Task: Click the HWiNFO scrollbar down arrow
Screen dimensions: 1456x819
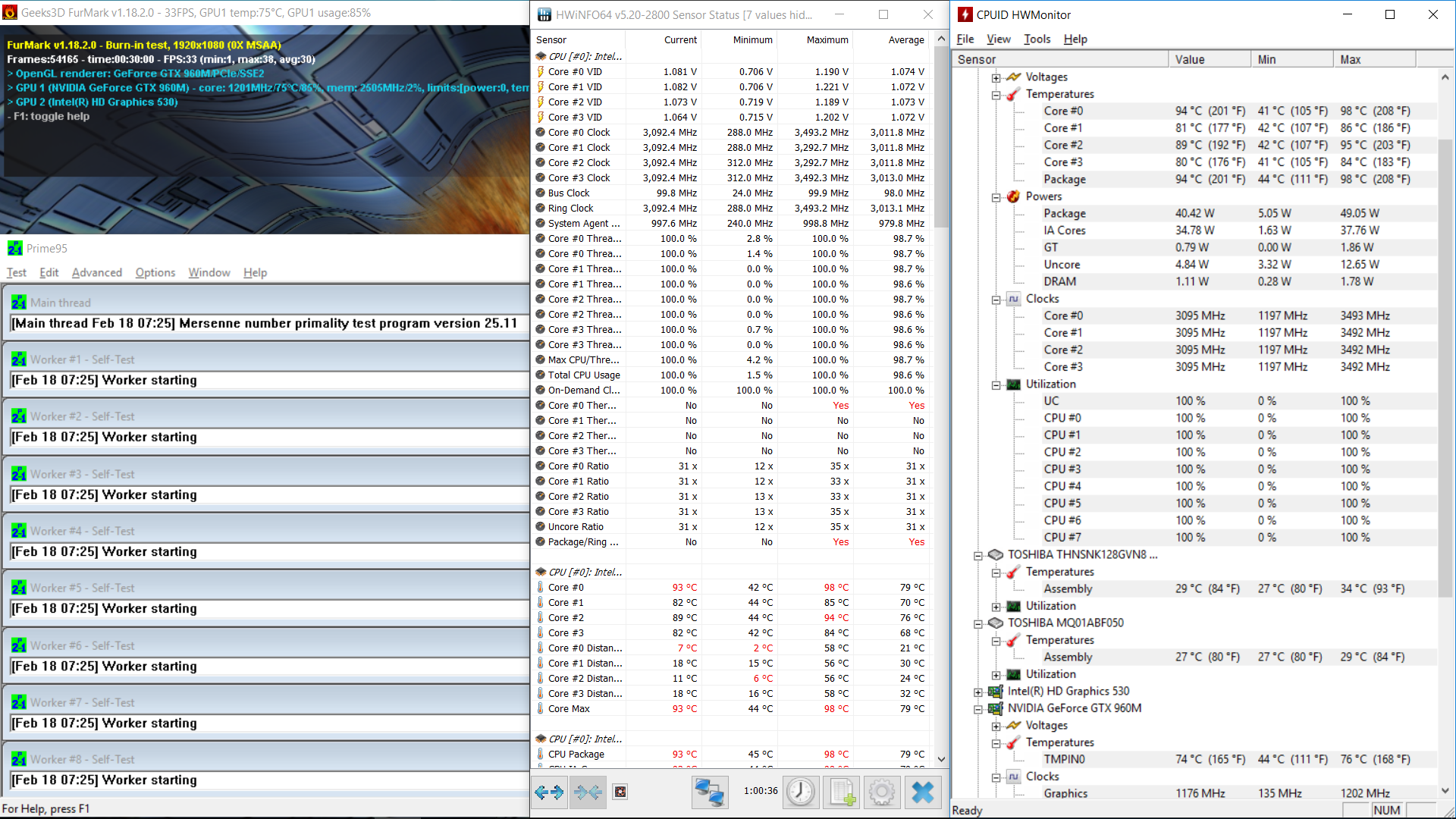Action: (941, 759)
